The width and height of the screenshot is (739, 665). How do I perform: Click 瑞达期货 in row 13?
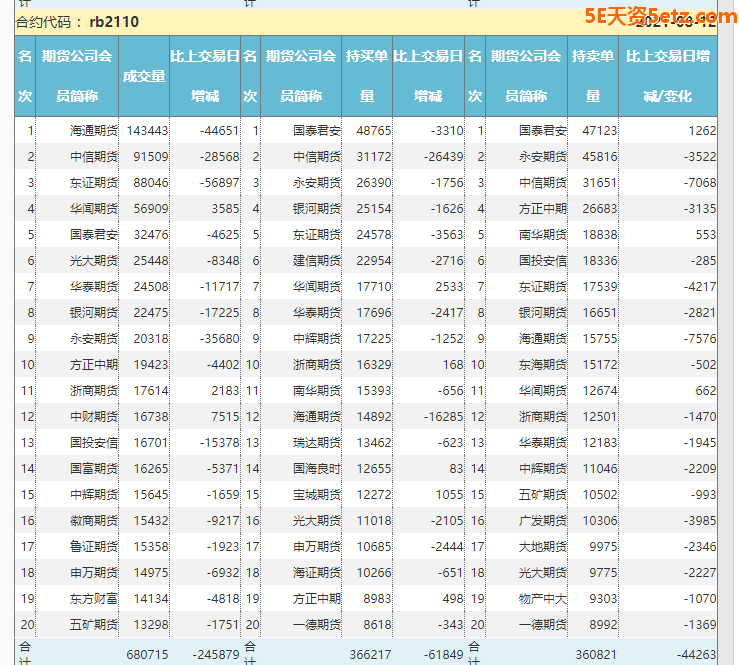[317, 442]
